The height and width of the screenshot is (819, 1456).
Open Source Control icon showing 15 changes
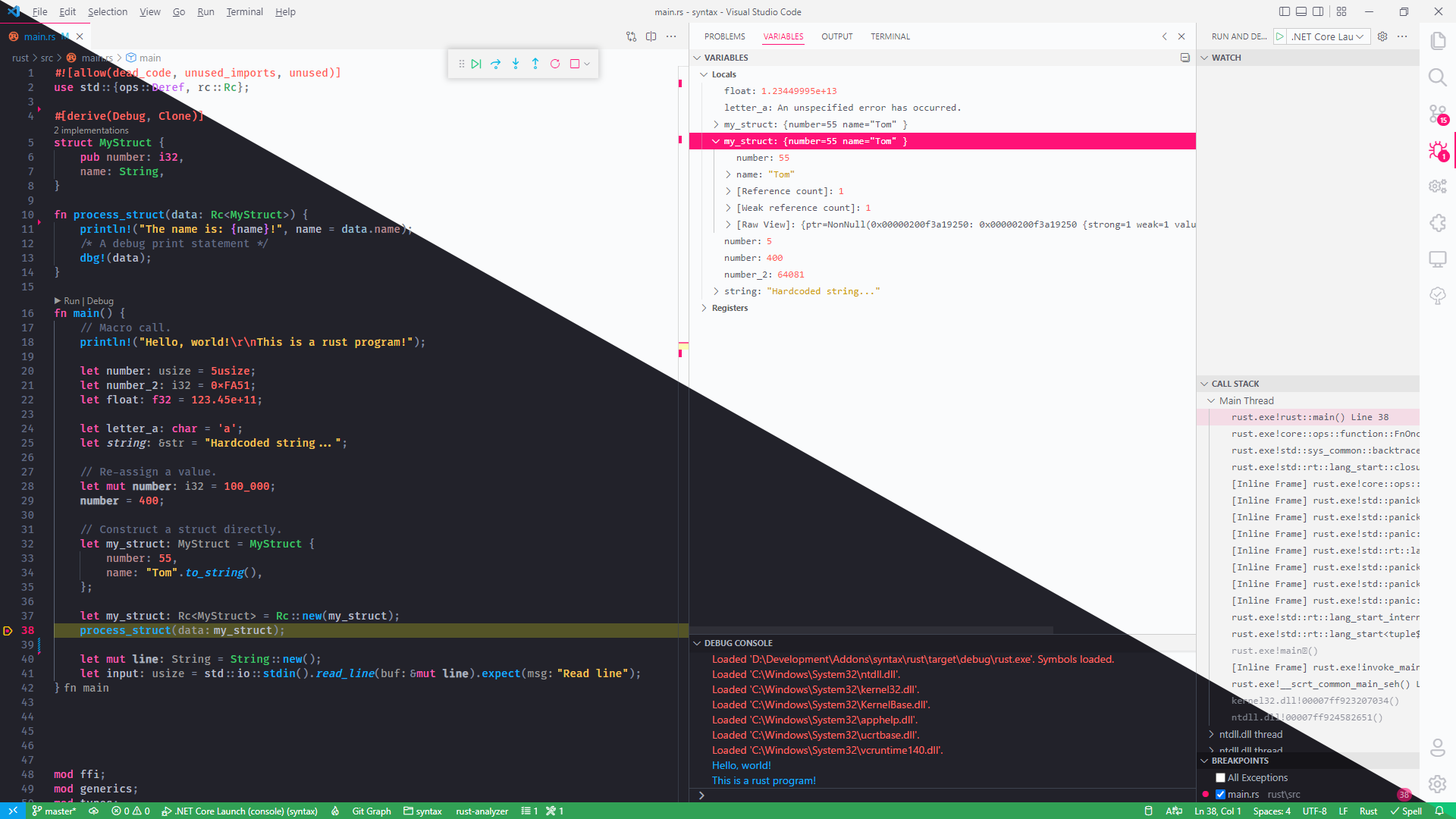(1438, 114)
